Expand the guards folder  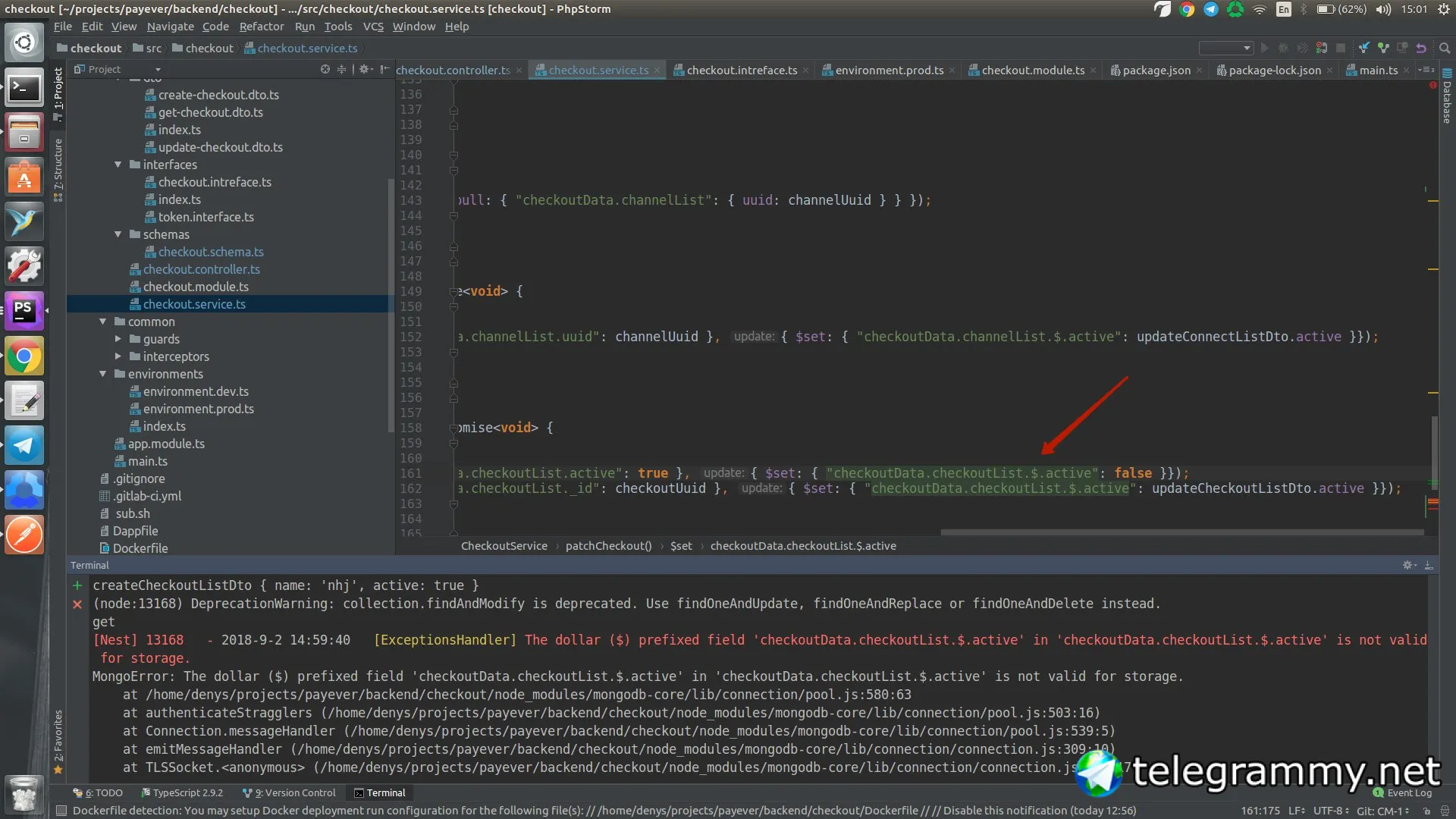pyautogui.click(x=118, y=339)
